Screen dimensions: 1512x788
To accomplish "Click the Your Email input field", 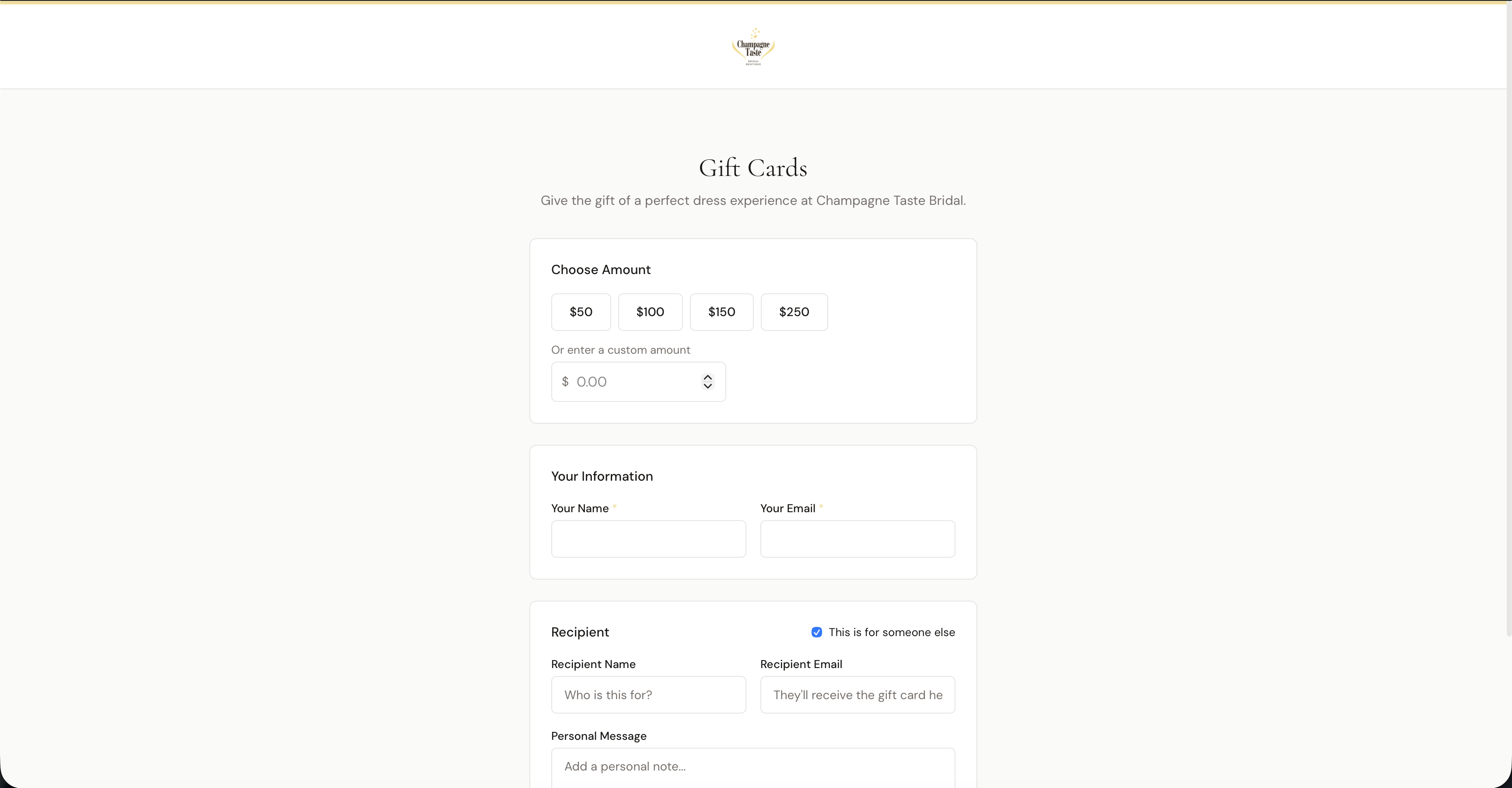I will pos(856,538).
